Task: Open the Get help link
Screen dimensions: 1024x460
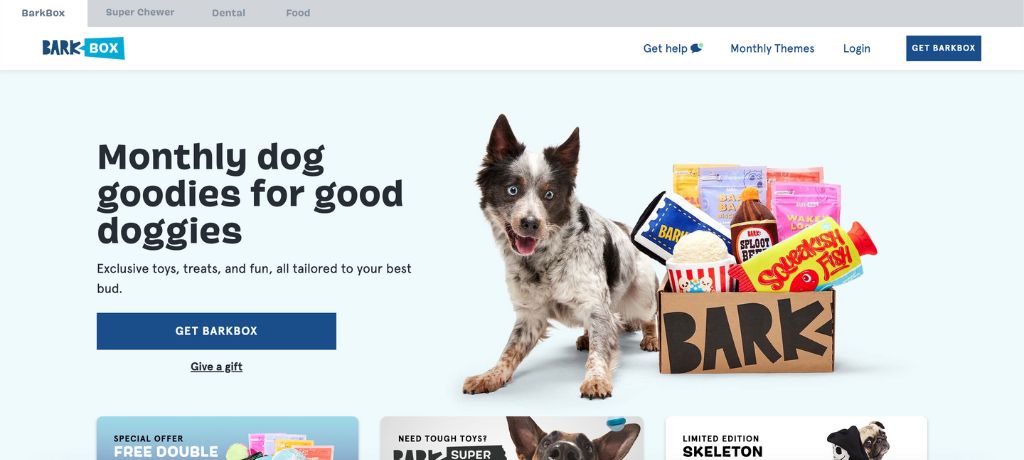Action: pos(665,48)
